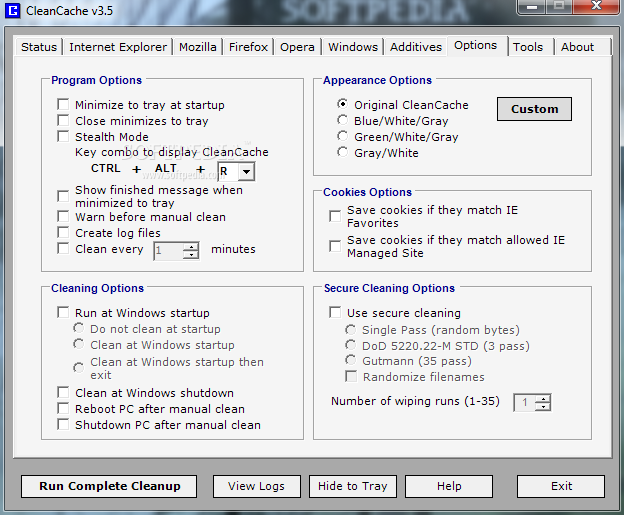Select Clean at Windows startup then exit
The image size is (624, 515).
pos(79,368)
